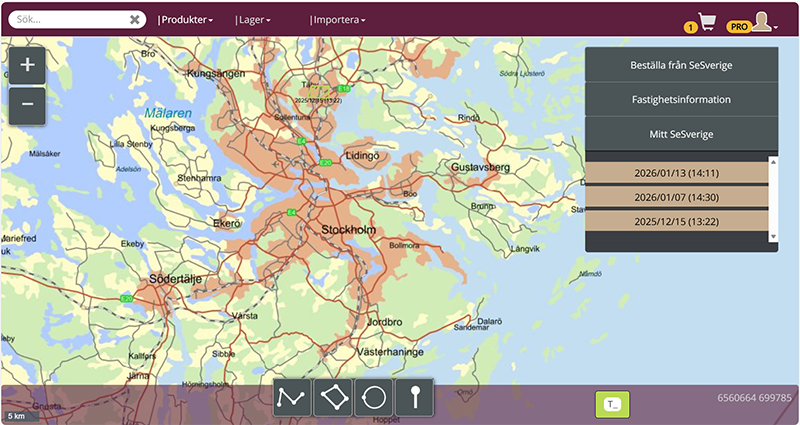Select the point marker tool
This screenshot has width=800, height=425.
tap(415, 398)
